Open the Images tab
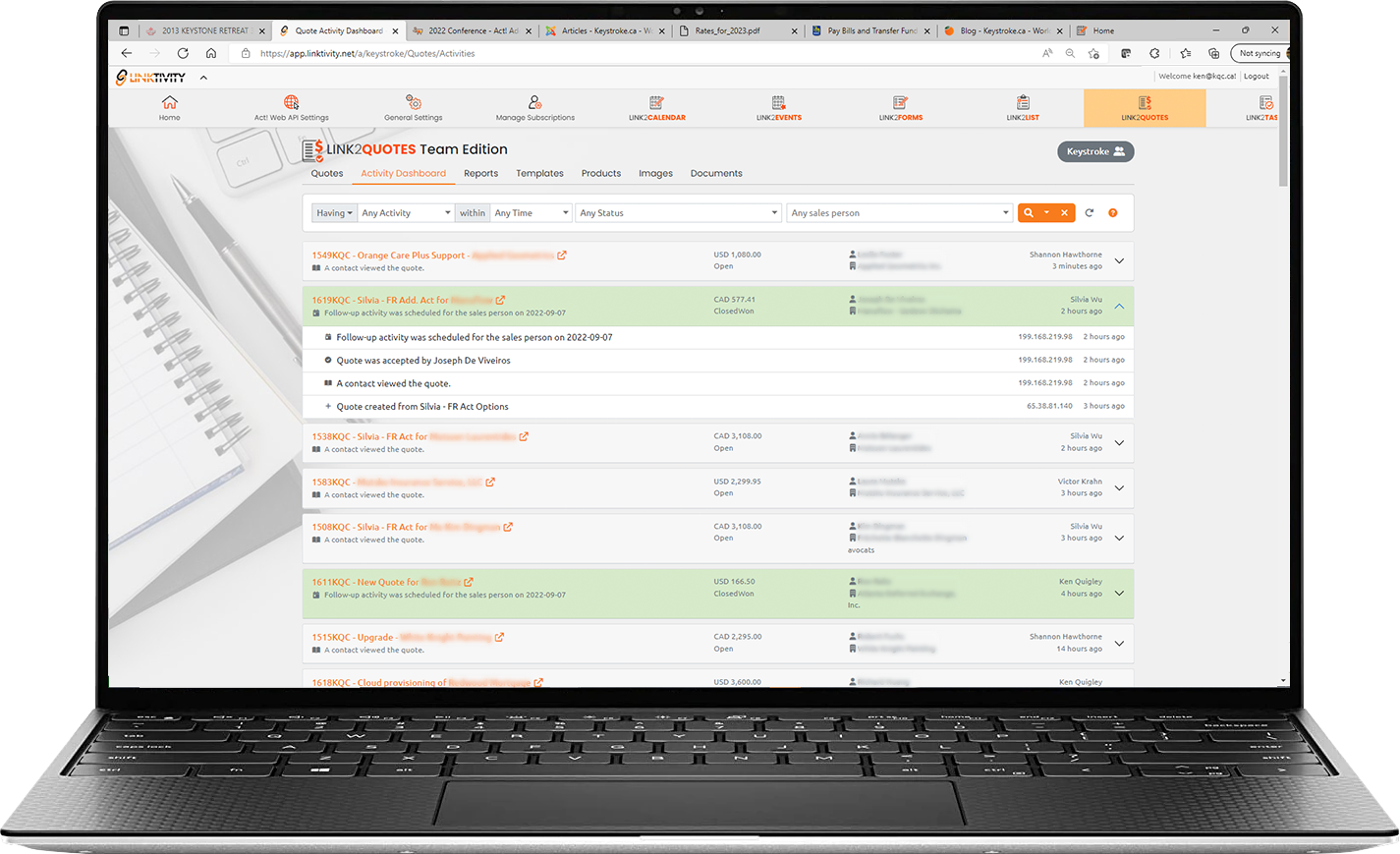 [656, 173]
